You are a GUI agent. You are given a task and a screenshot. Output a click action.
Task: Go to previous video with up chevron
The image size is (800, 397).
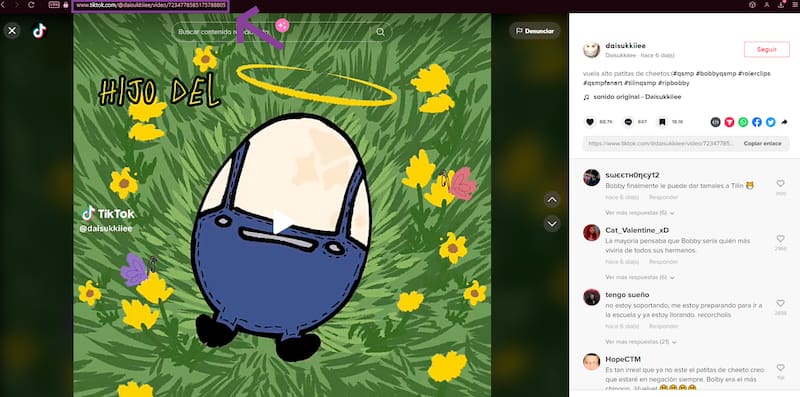[x=552, y=200]
